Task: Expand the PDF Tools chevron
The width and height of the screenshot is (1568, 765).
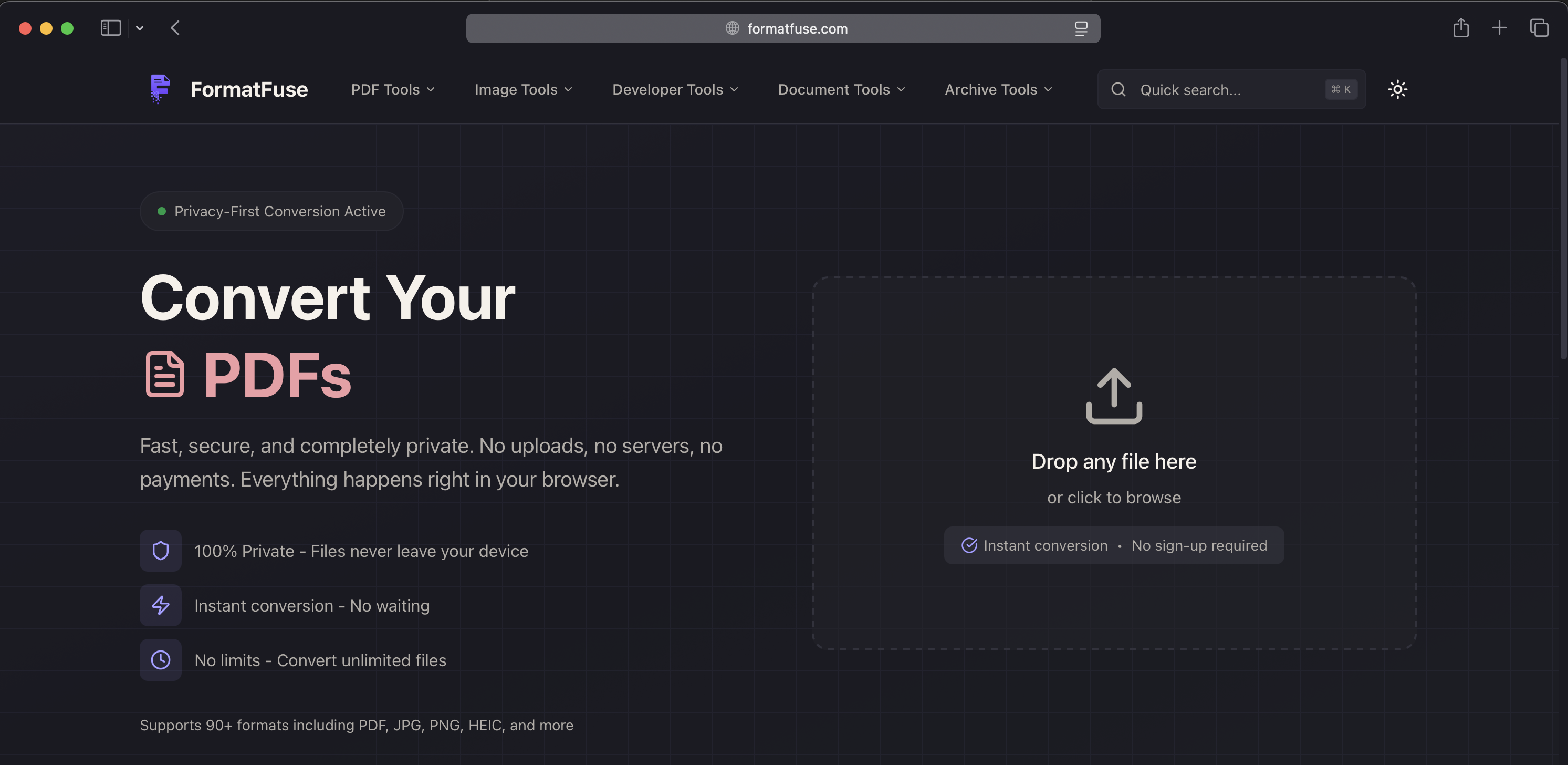Action: point(431,89)
